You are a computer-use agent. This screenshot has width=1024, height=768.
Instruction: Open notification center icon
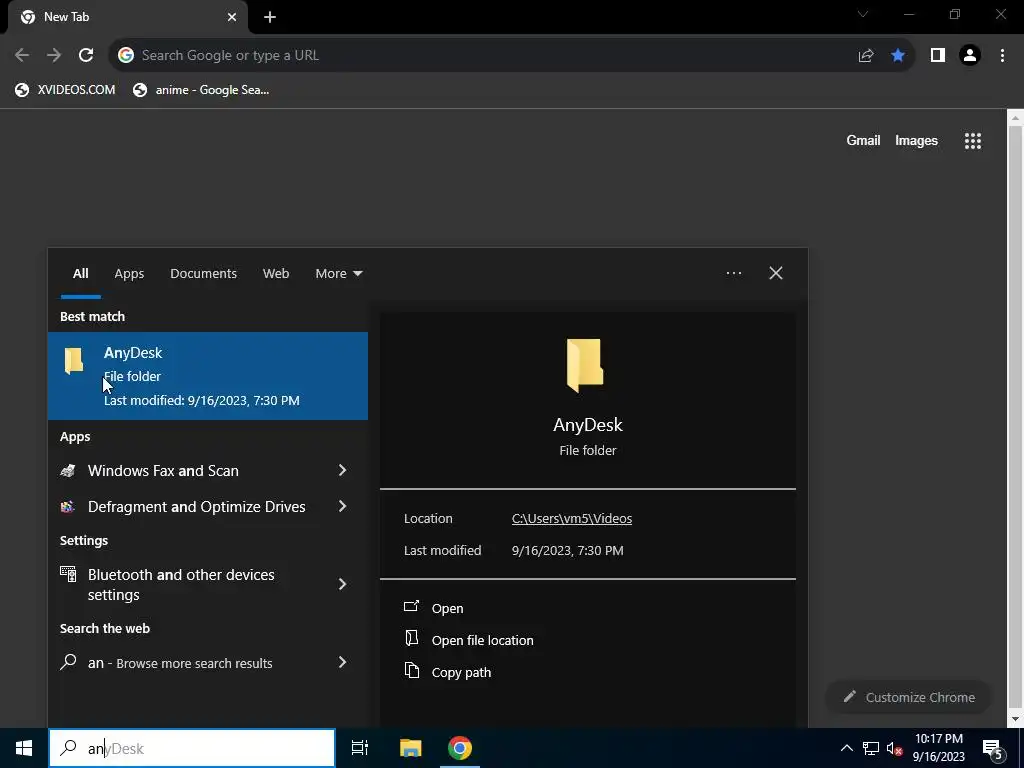pos(993,748)
